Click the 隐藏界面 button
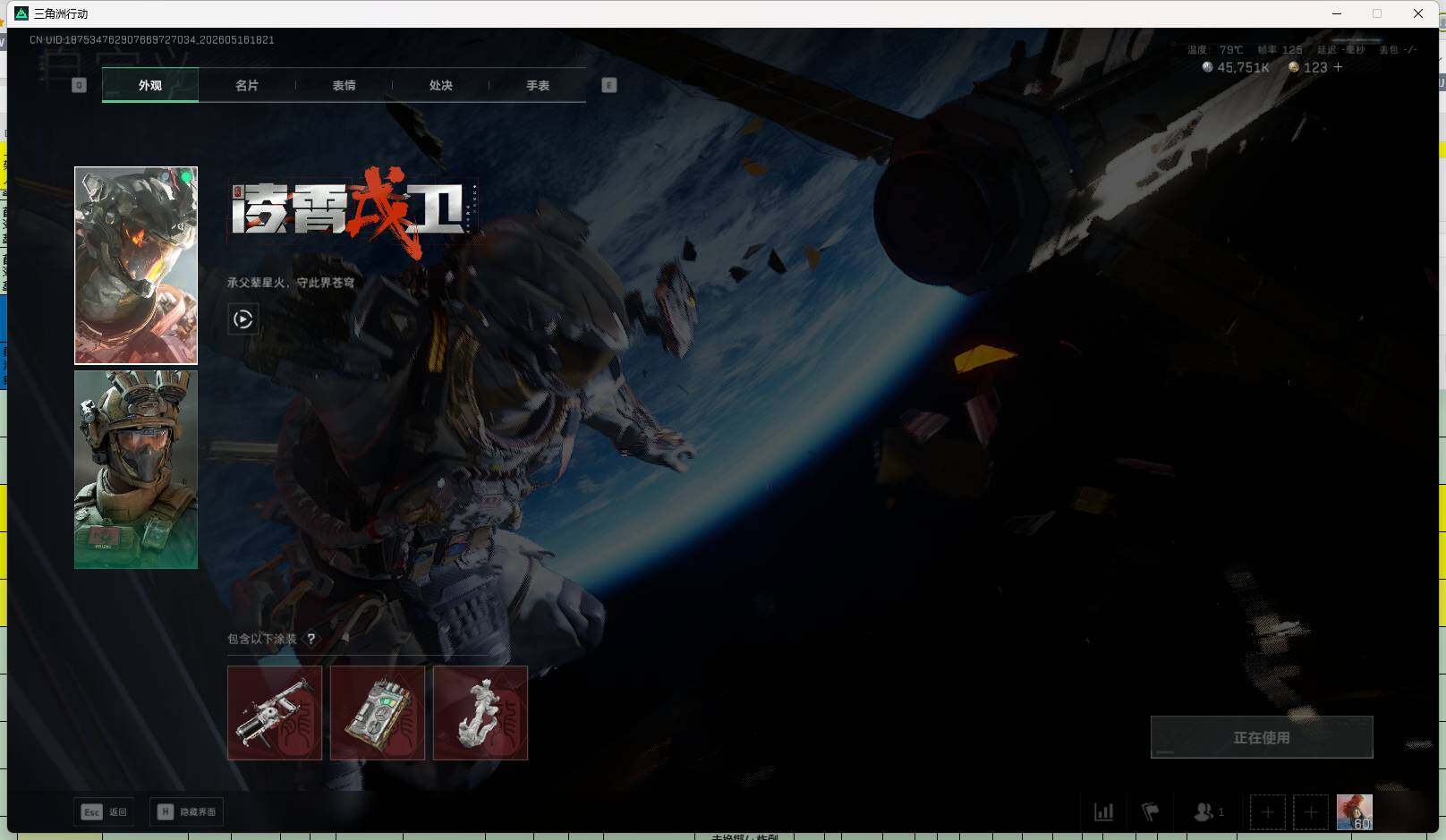 click(186, 811)
